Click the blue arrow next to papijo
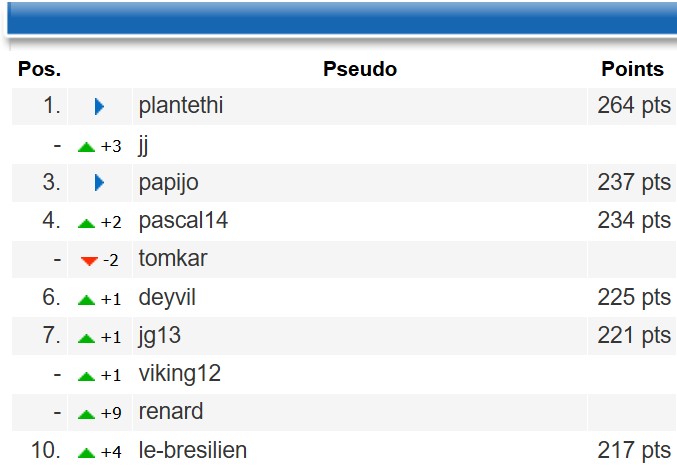This screenshot has width=677, height=470. click(x=99, y=183)
